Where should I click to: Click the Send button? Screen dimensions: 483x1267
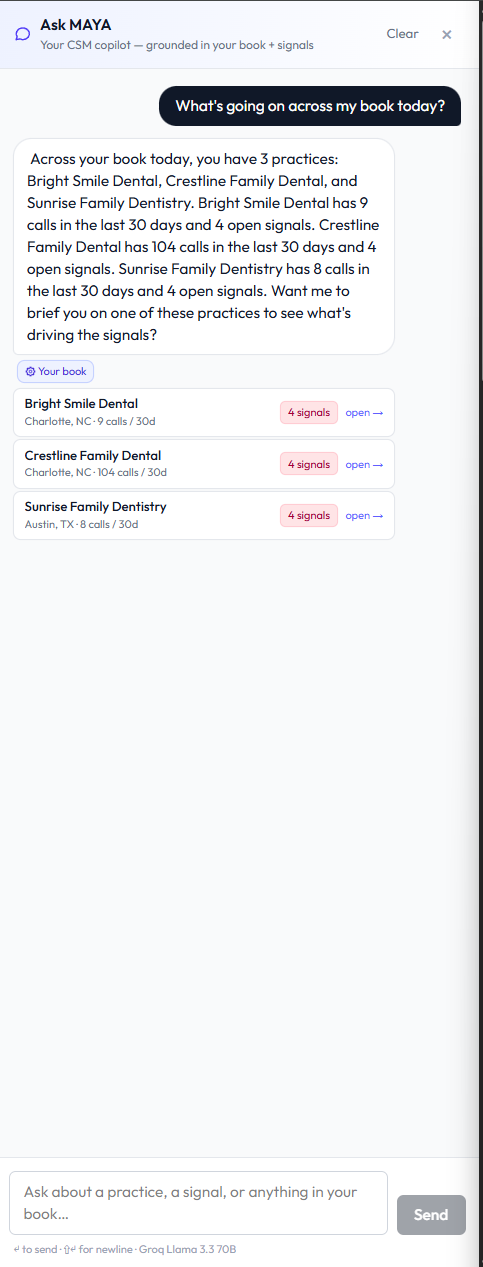pos(431,1215)
